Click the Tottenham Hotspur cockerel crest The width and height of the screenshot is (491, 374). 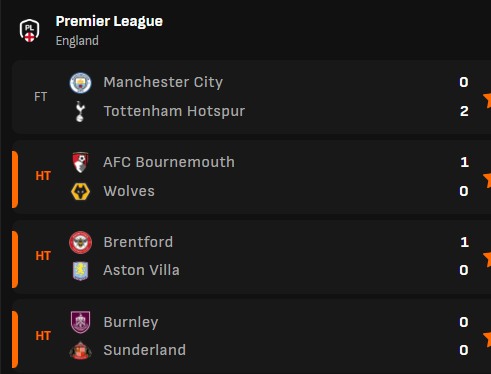(x=80, y=111)
